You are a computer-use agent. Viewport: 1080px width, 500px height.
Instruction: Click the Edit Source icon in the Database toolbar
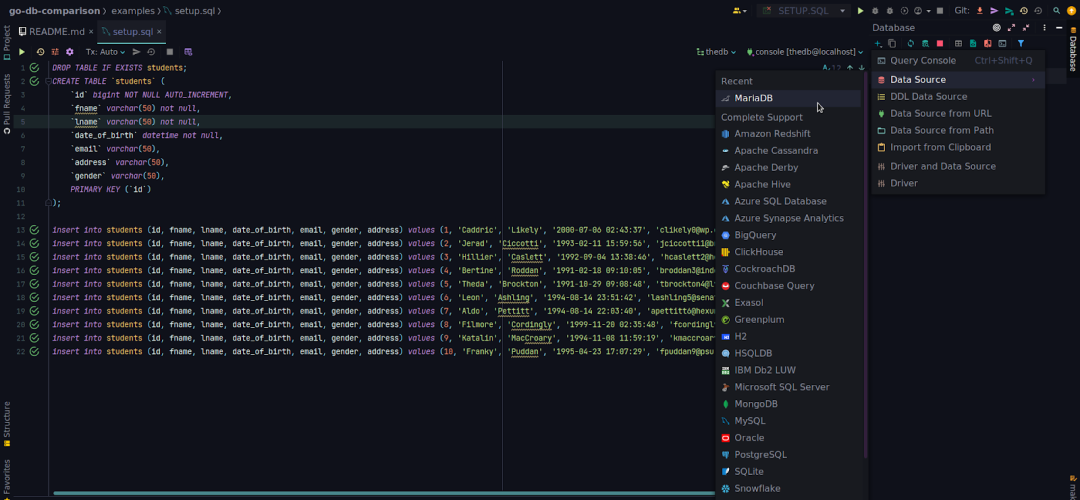pyautogui.click(x=973, y=43)
